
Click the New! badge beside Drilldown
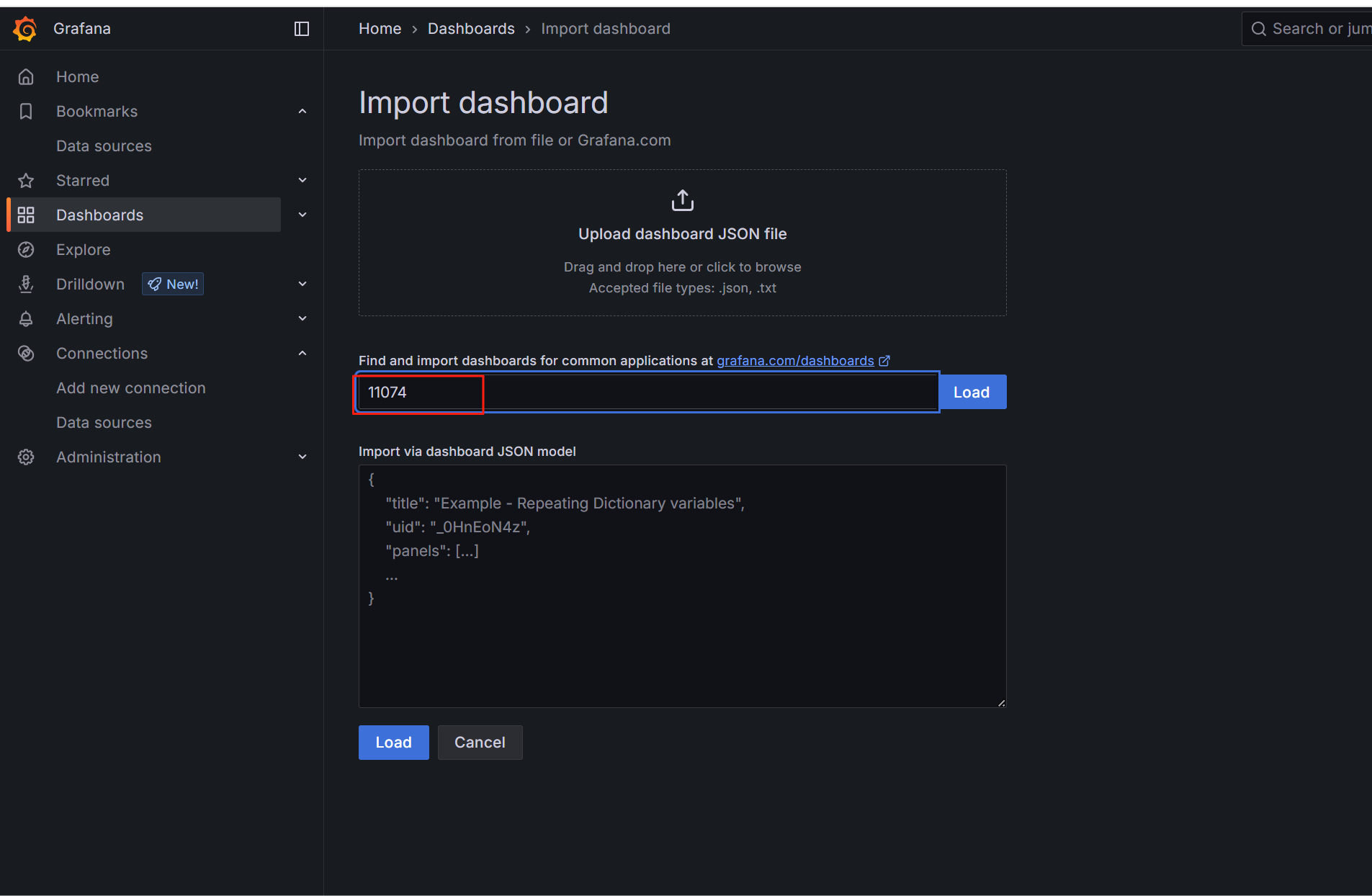point(173,285)
